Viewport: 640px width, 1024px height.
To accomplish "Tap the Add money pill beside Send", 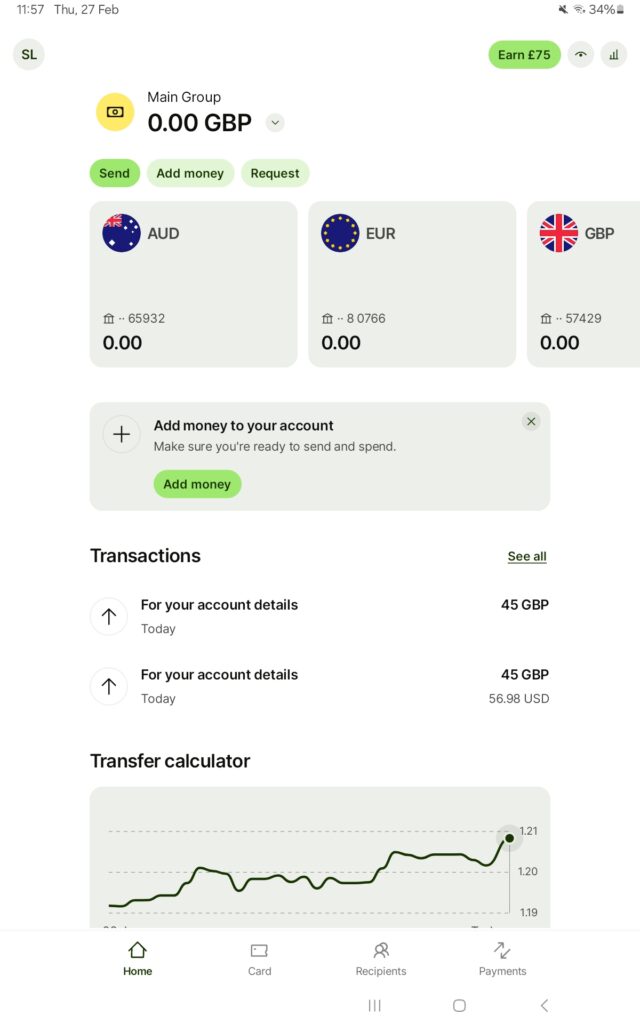I will coord(190,173).
